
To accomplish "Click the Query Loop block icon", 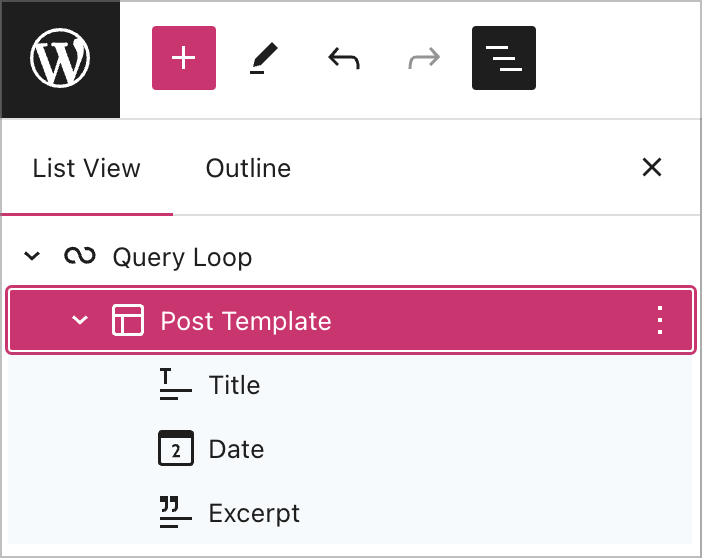I will pyautogui.click(x=80, y=257).
